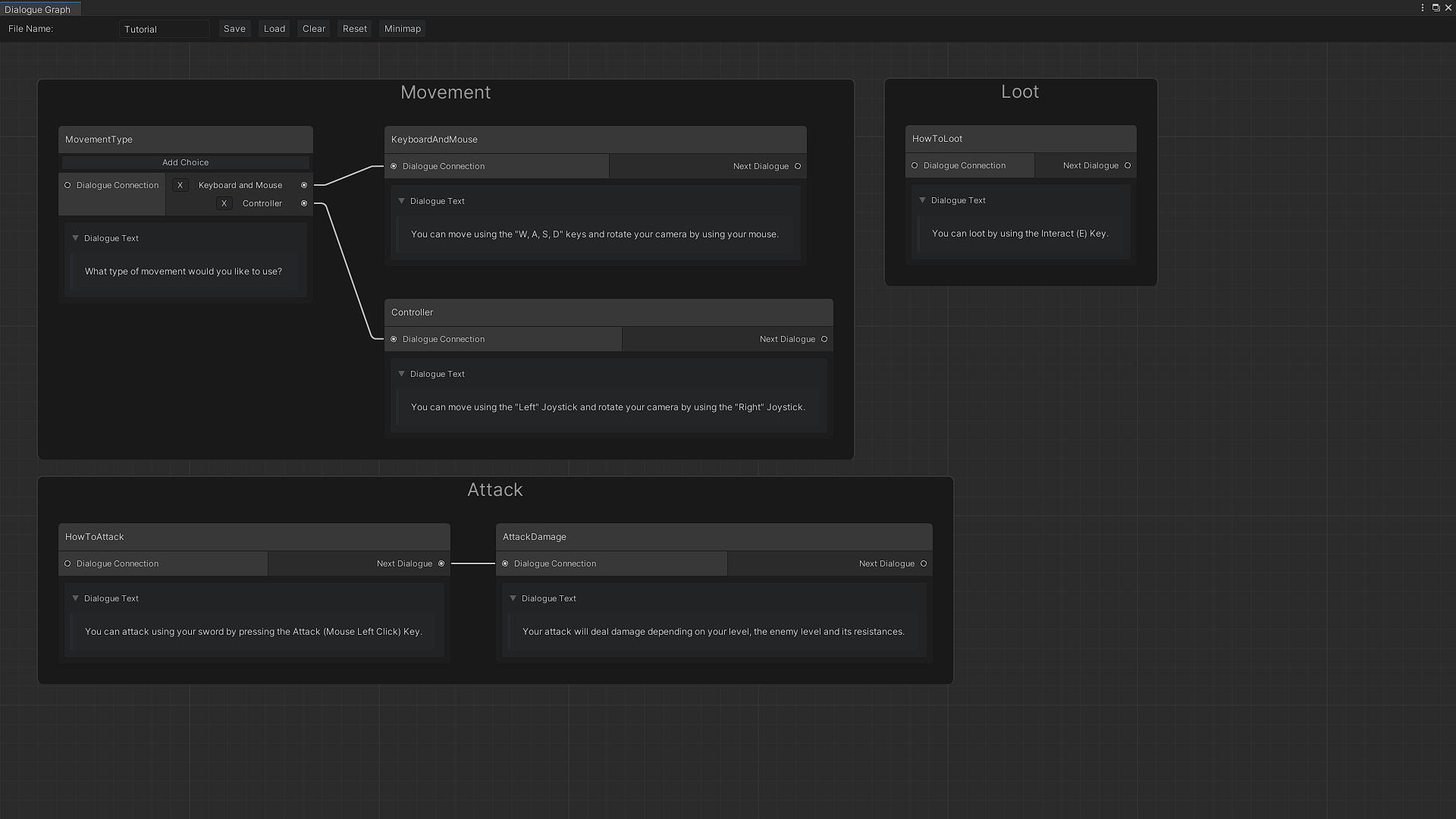
Task: Click the overflow menu icon top right
Action: [1423, 7]
